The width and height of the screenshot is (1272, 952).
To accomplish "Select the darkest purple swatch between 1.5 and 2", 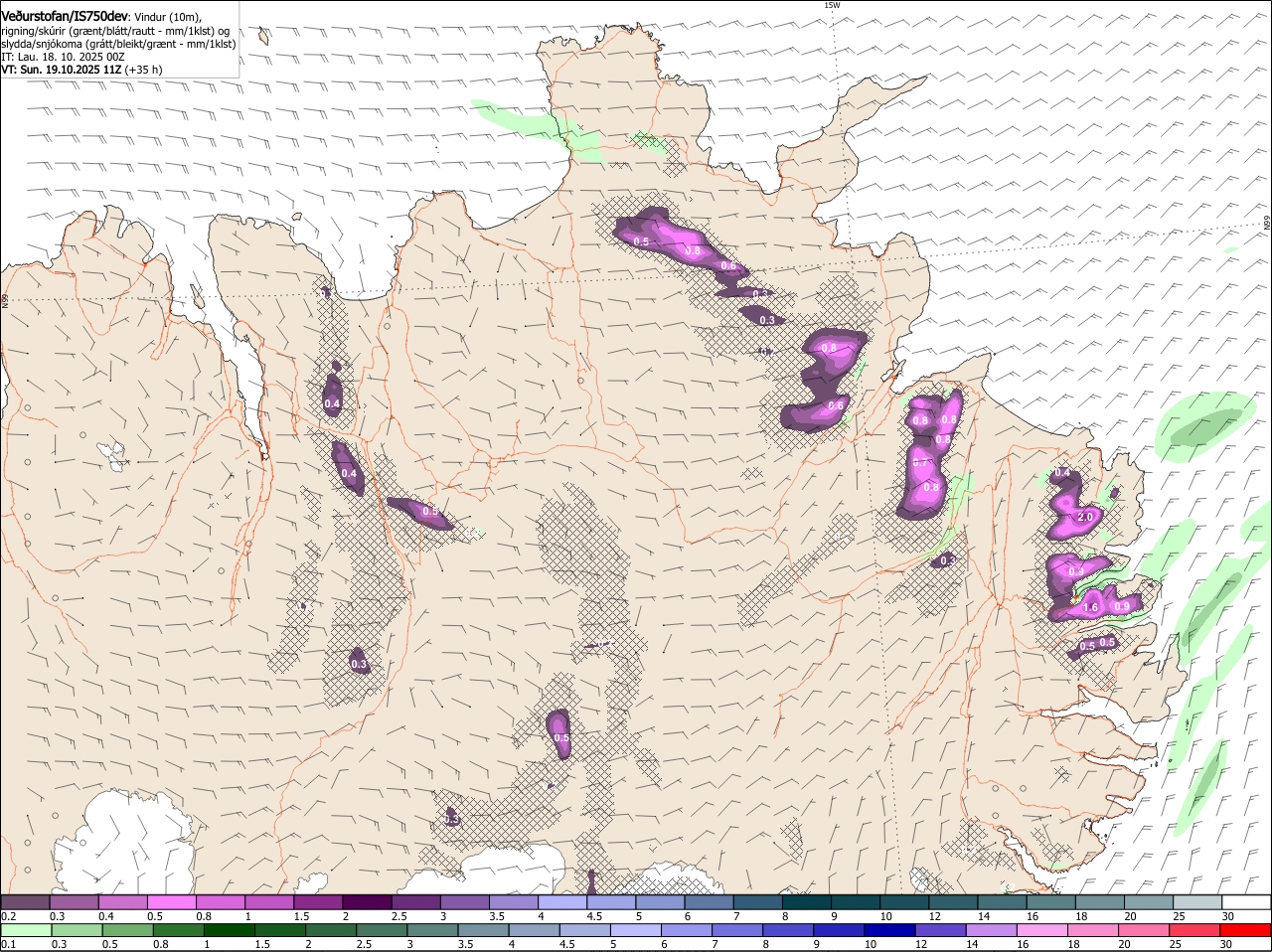I will click(367, 902).
